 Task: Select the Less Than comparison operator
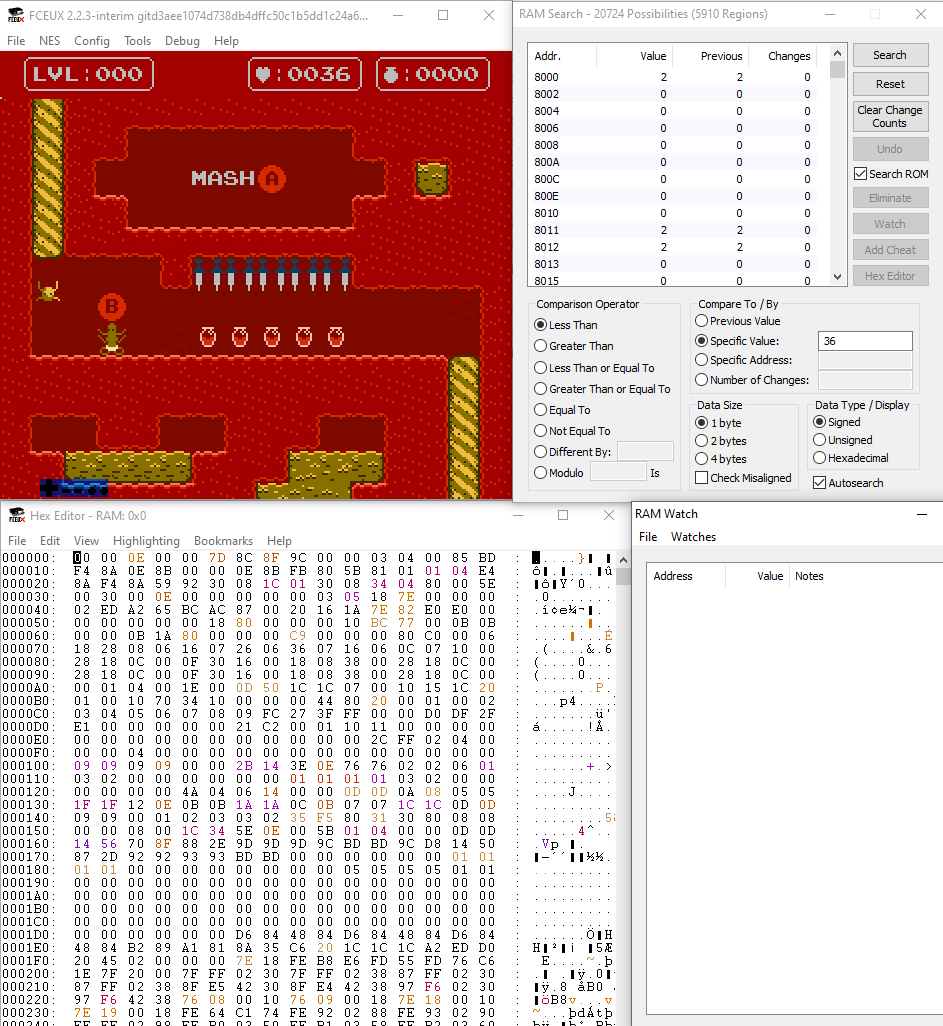point(566,325)
